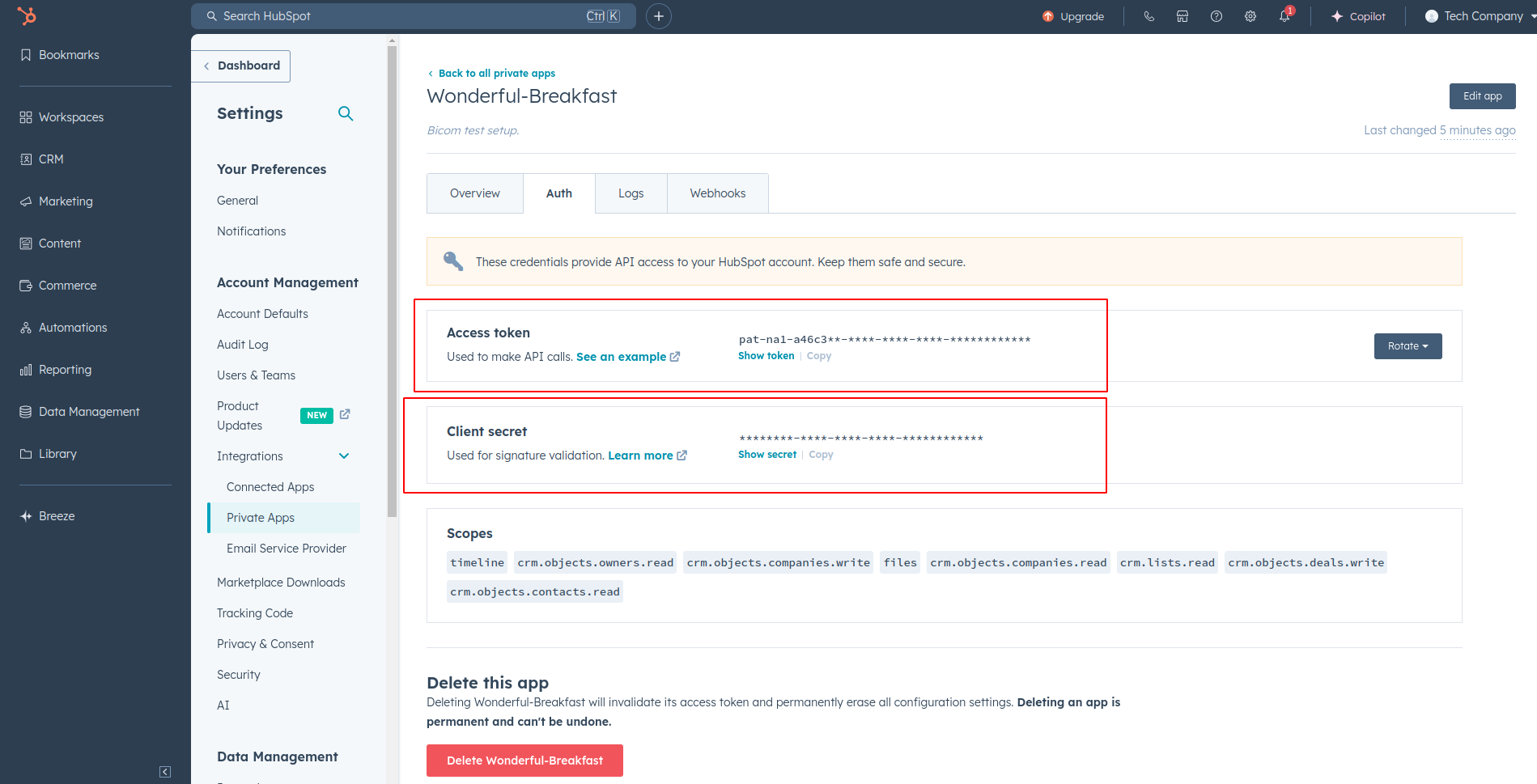The height and width of the screenshot is (784, 1537).
Task: Click the Settings search magnifier icon
Action: tap(346, 113)
